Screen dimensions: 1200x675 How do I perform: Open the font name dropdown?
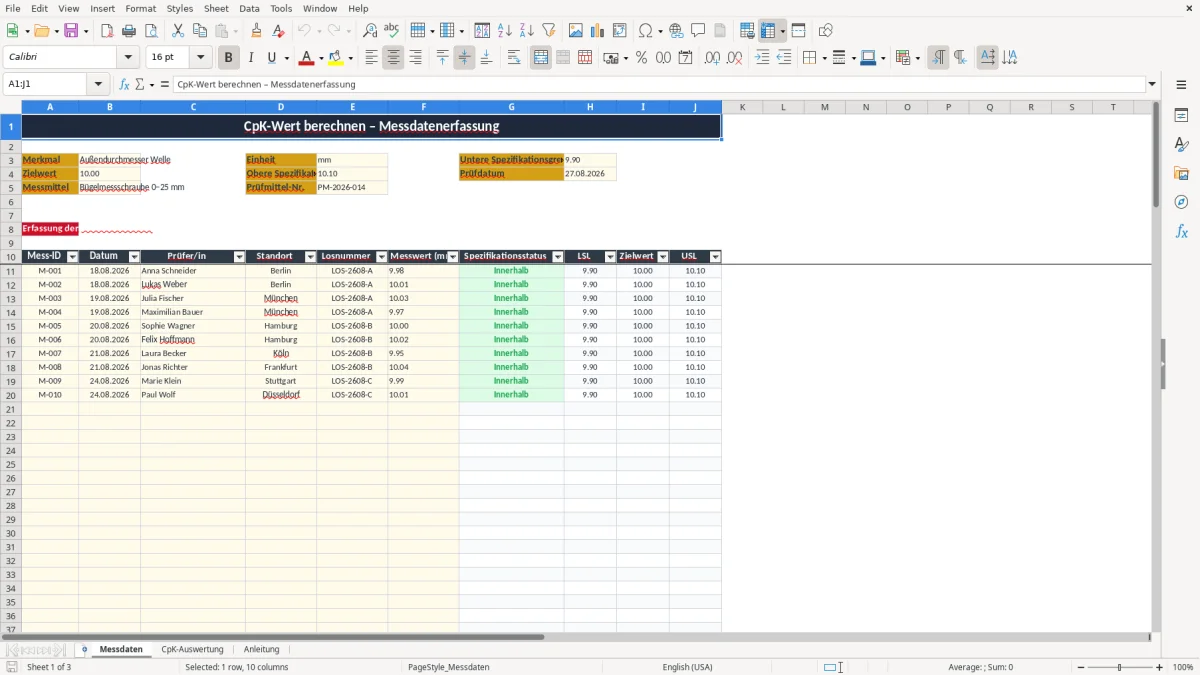(x=128, y=58)
